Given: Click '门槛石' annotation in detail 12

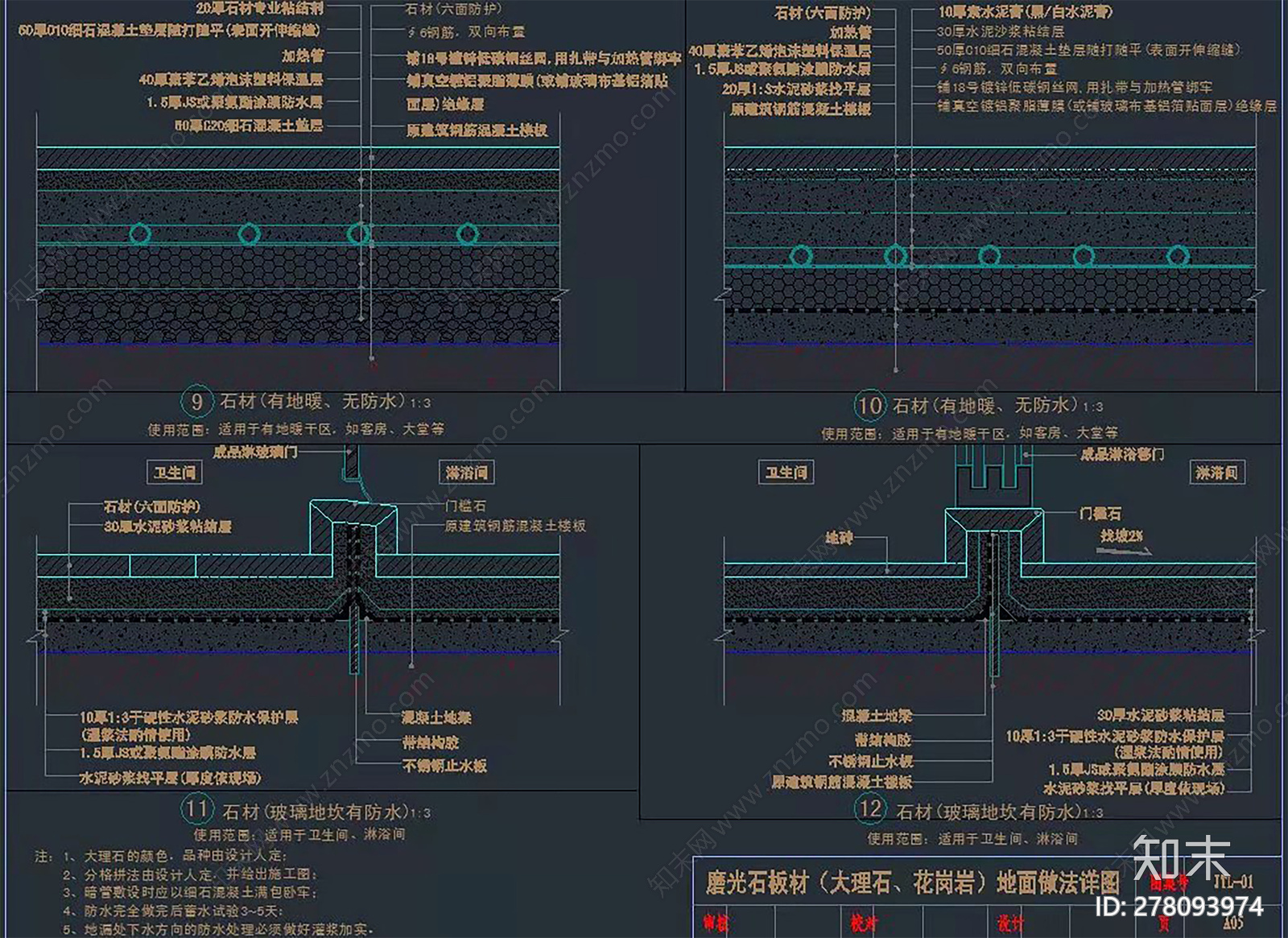Looking at the screenshot, I should (1100, 513).
